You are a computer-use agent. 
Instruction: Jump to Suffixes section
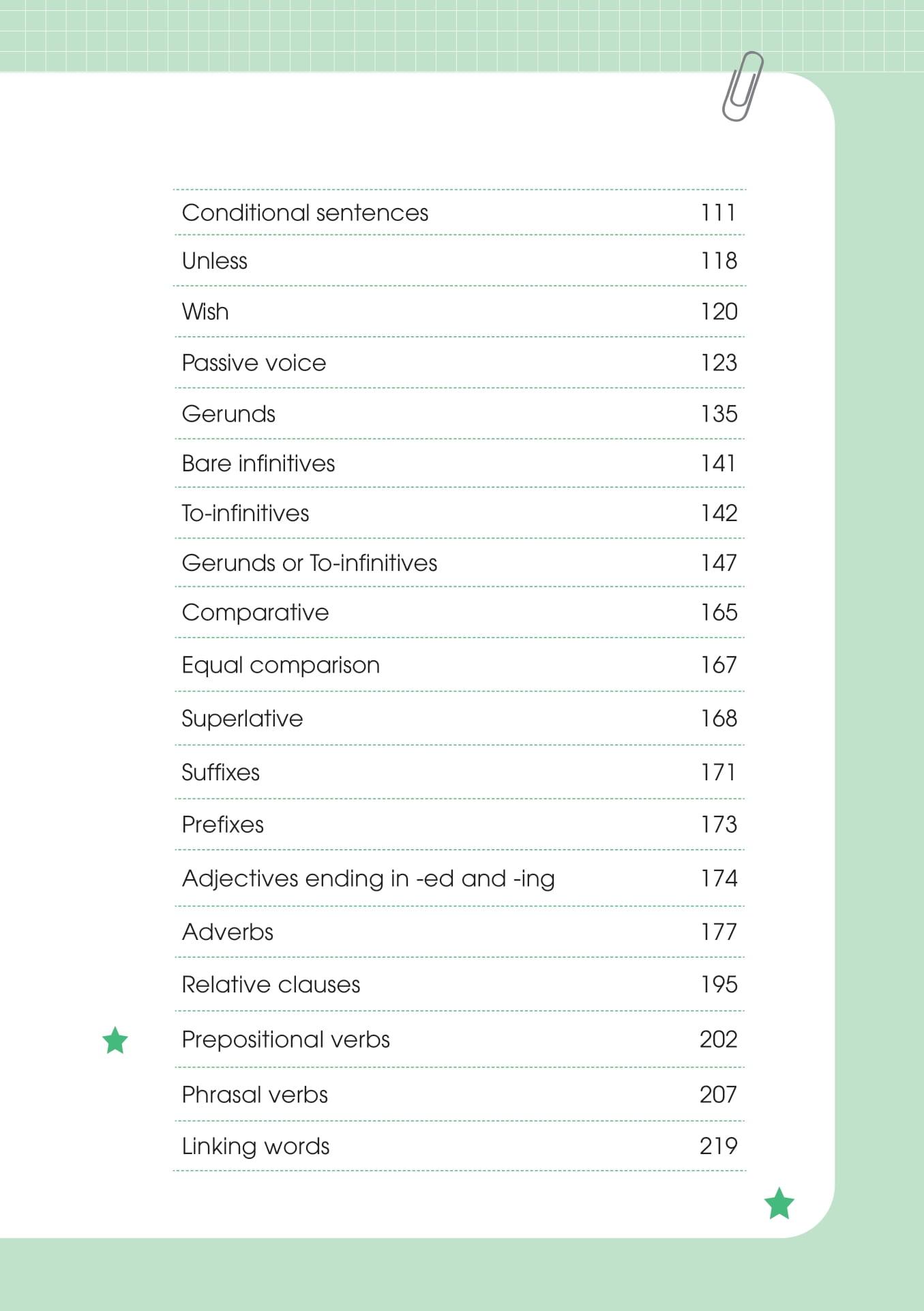(220, 772)
